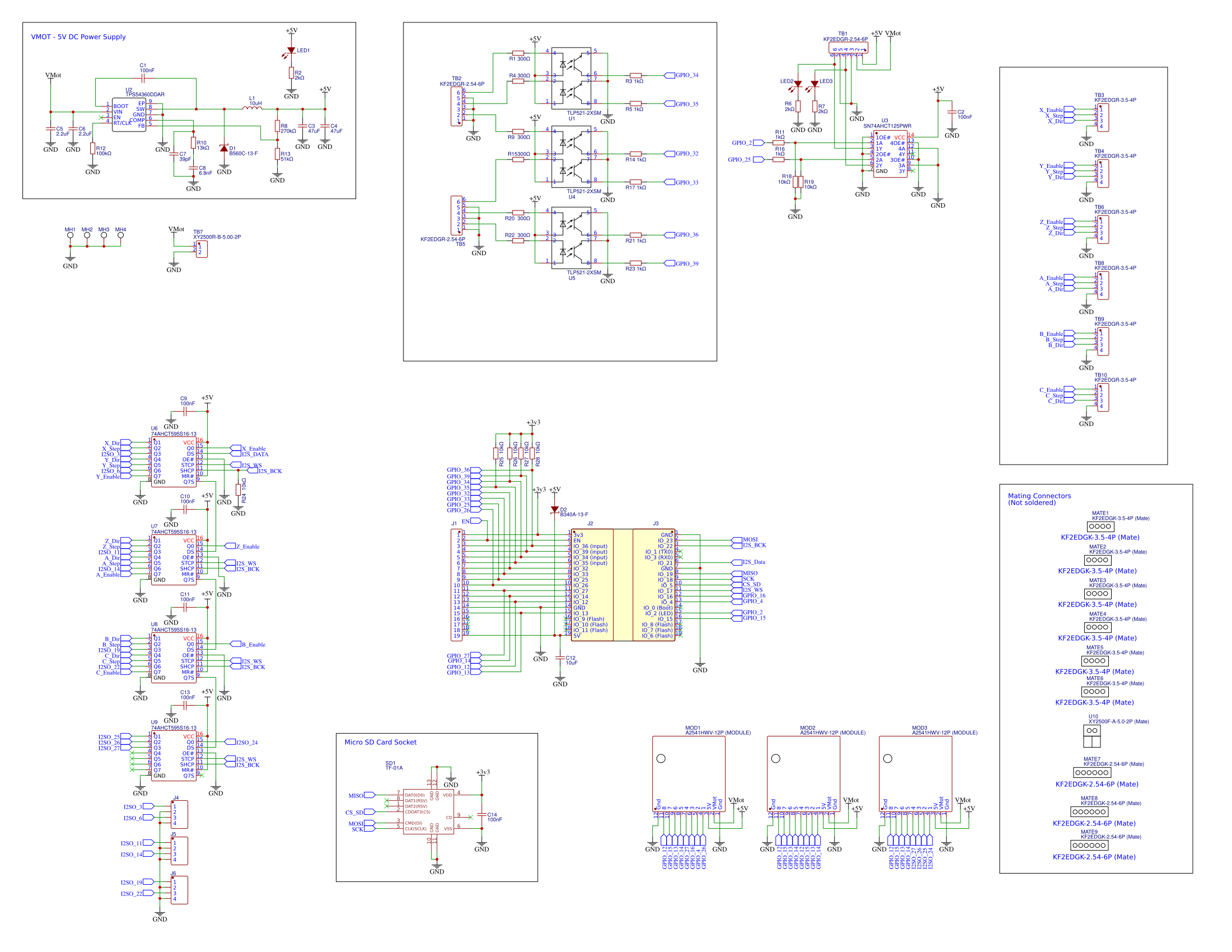The height and width of the screenshot is (952, 1232).
Task: Click the L1 10uH inductor symbol
Action: click(x=252, y=107)
